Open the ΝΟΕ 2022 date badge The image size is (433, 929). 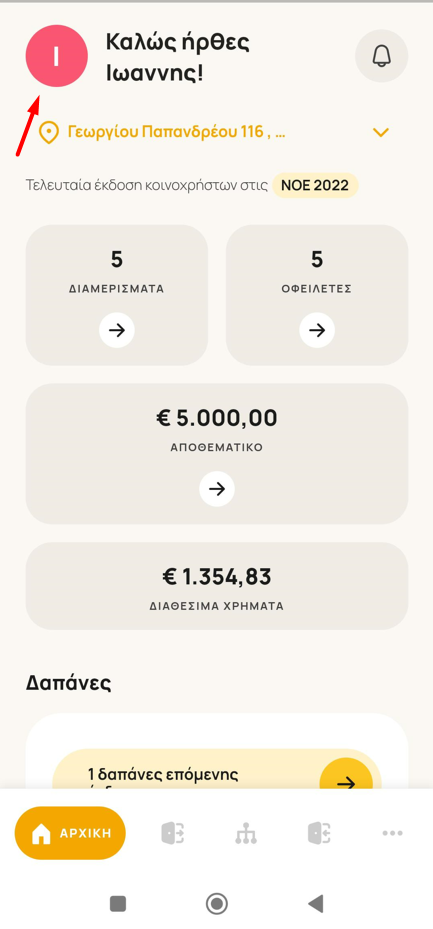(x=315, y=185)
